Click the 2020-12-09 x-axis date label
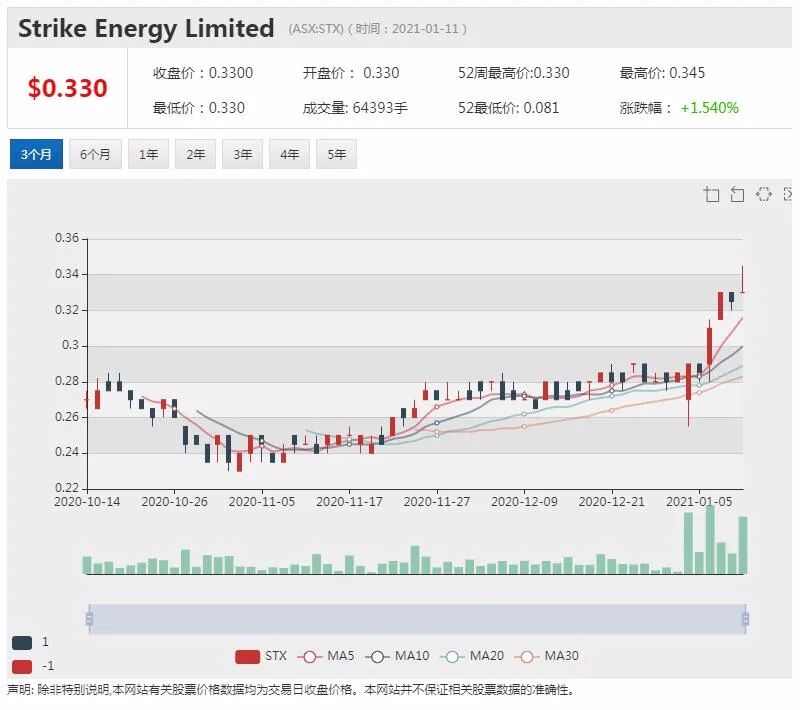The image size is (800, 710). [x=524, y=502]
